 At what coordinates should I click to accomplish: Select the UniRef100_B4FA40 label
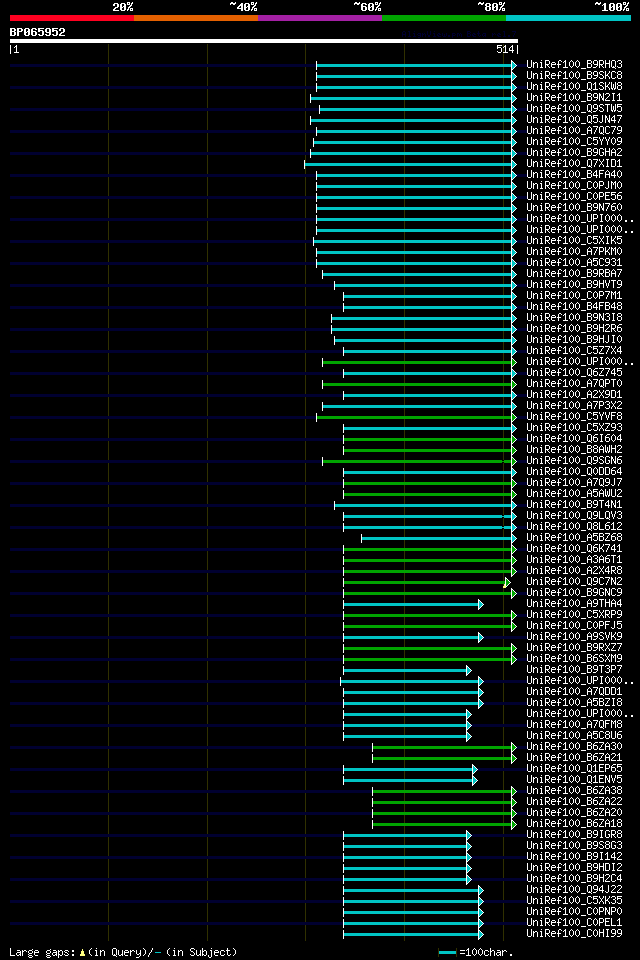point(574,174)
